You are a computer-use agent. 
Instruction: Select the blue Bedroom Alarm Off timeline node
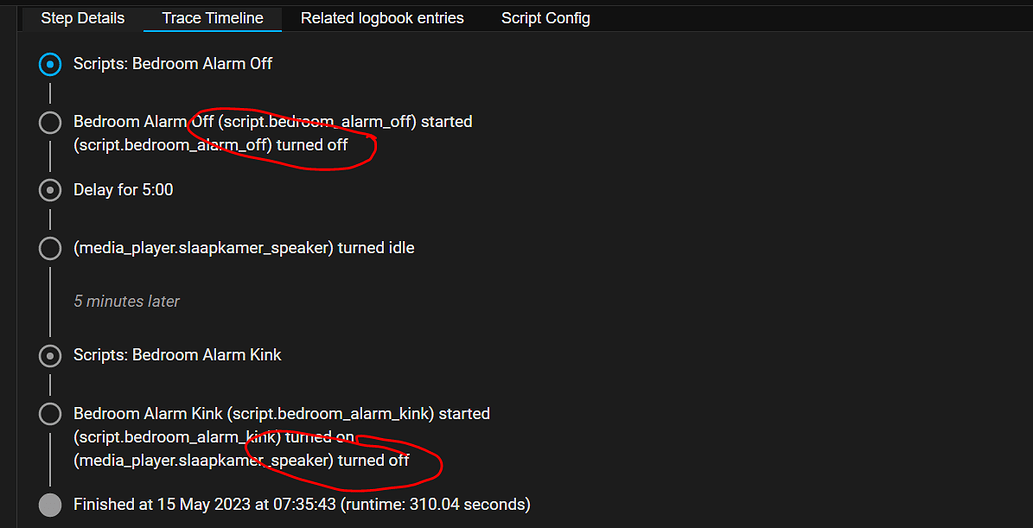[x=50, y=65]
